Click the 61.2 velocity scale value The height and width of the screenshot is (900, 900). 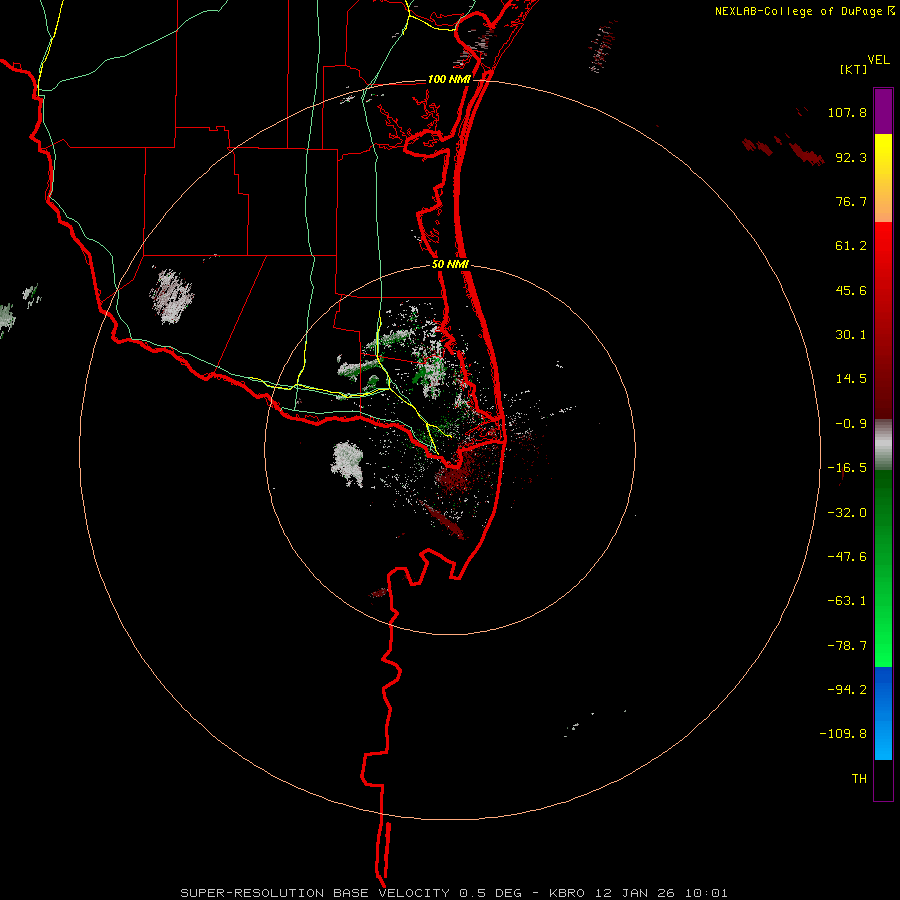tap(851, 246)
